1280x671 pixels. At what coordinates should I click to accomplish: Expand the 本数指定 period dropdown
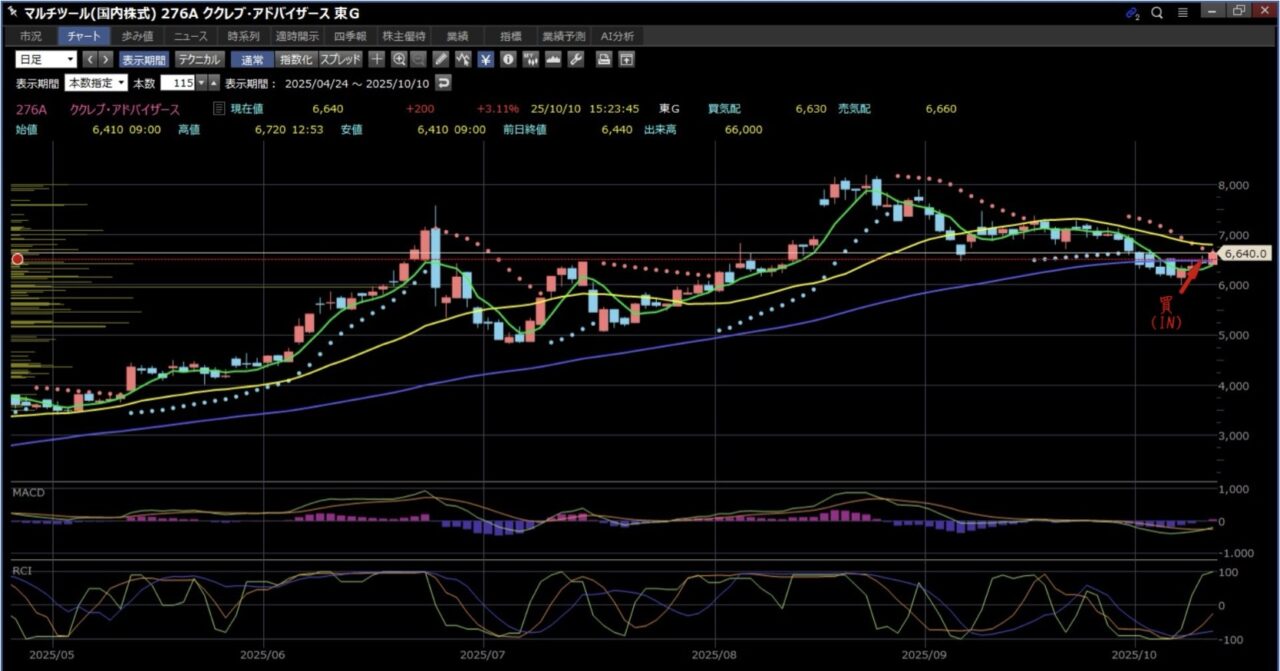pos(97,83)
